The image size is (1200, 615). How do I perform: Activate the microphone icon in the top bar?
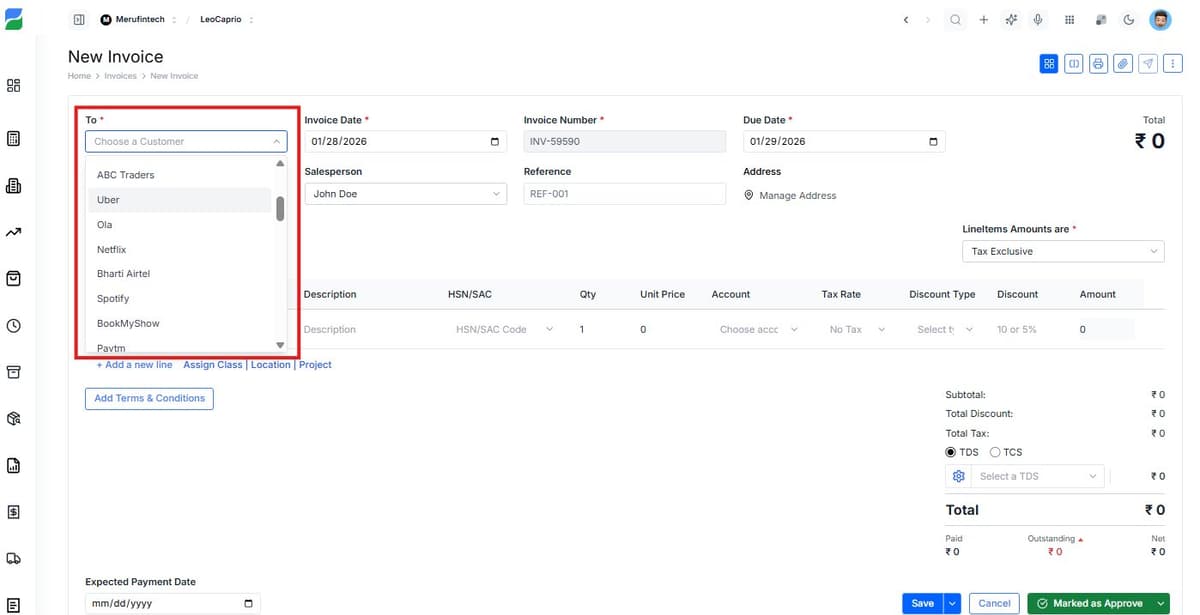[1040, 19]
